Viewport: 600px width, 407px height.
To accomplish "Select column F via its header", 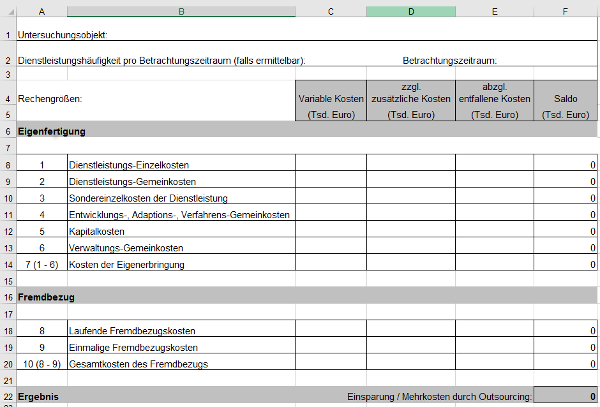I will [x=566, y=11].
